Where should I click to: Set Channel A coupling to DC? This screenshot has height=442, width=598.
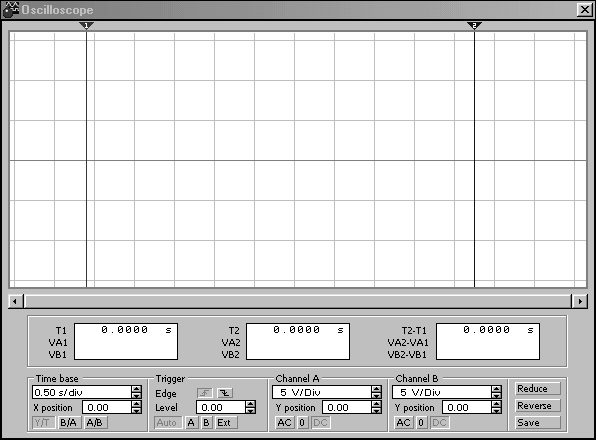point(320,423)
